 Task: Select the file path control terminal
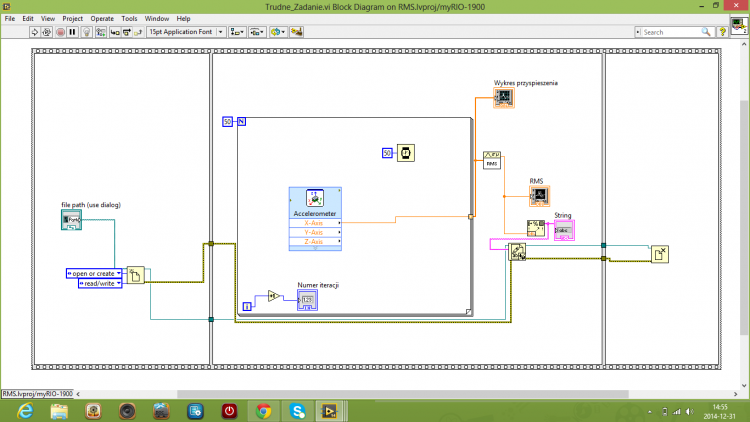point(71,220)
